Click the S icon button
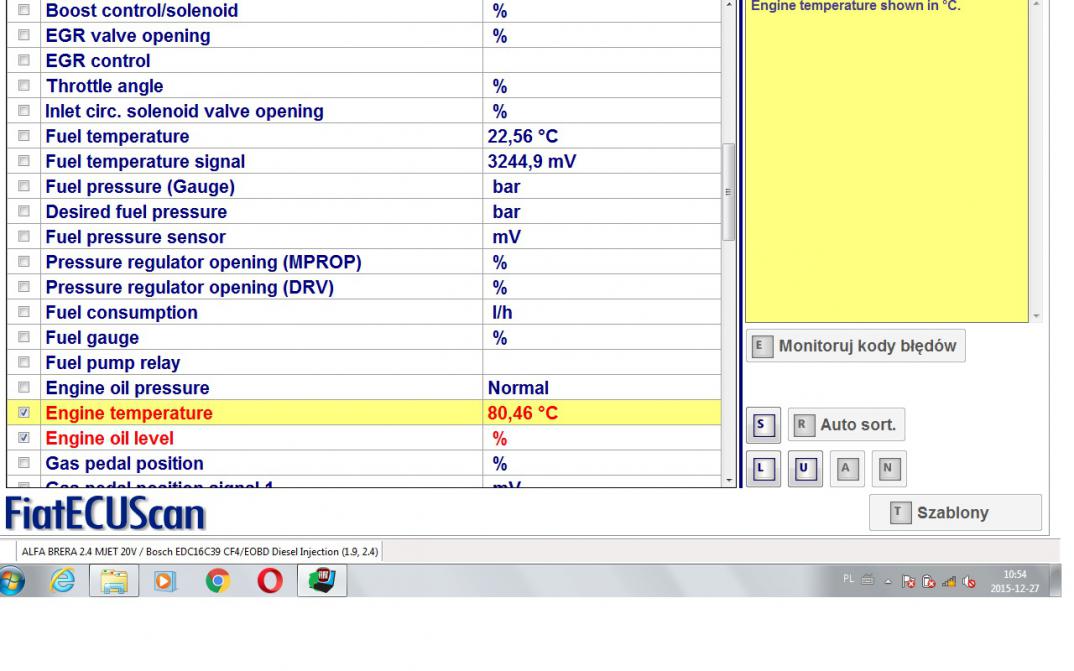The image size is (1074, 671). point(762,425)
